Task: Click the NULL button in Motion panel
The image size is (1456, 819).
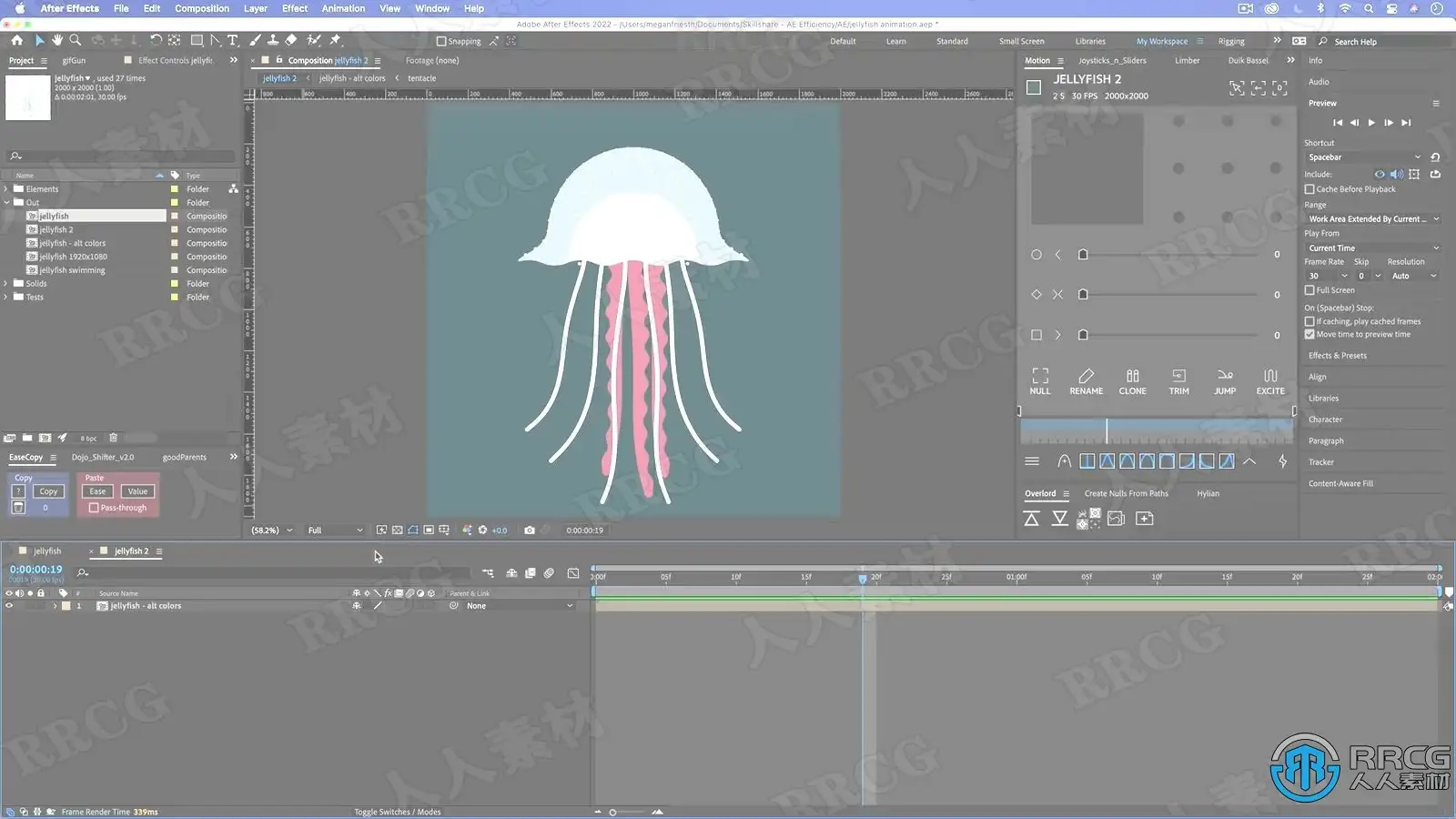Action: tap(1039, 381)
